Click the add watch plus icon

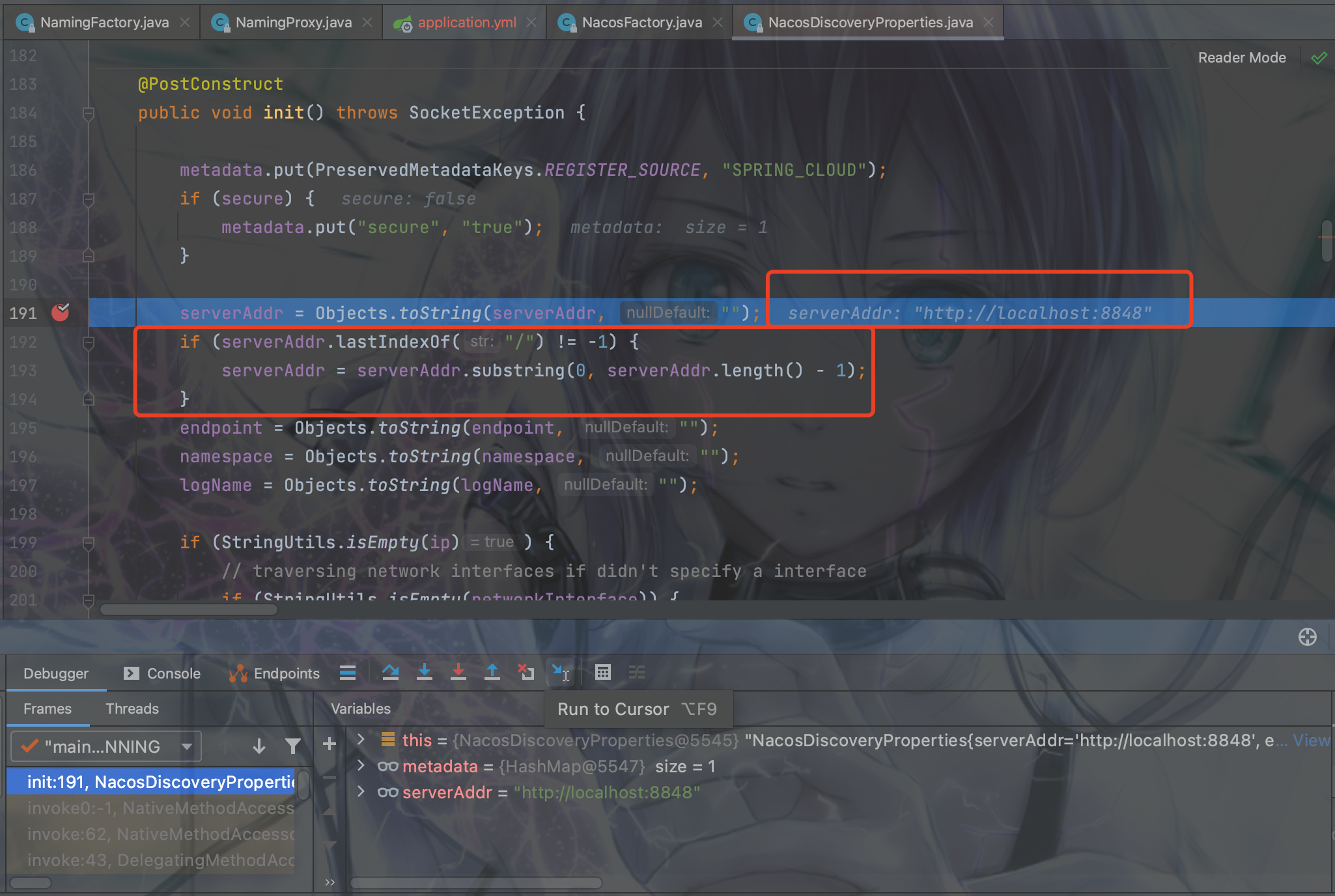330,744
